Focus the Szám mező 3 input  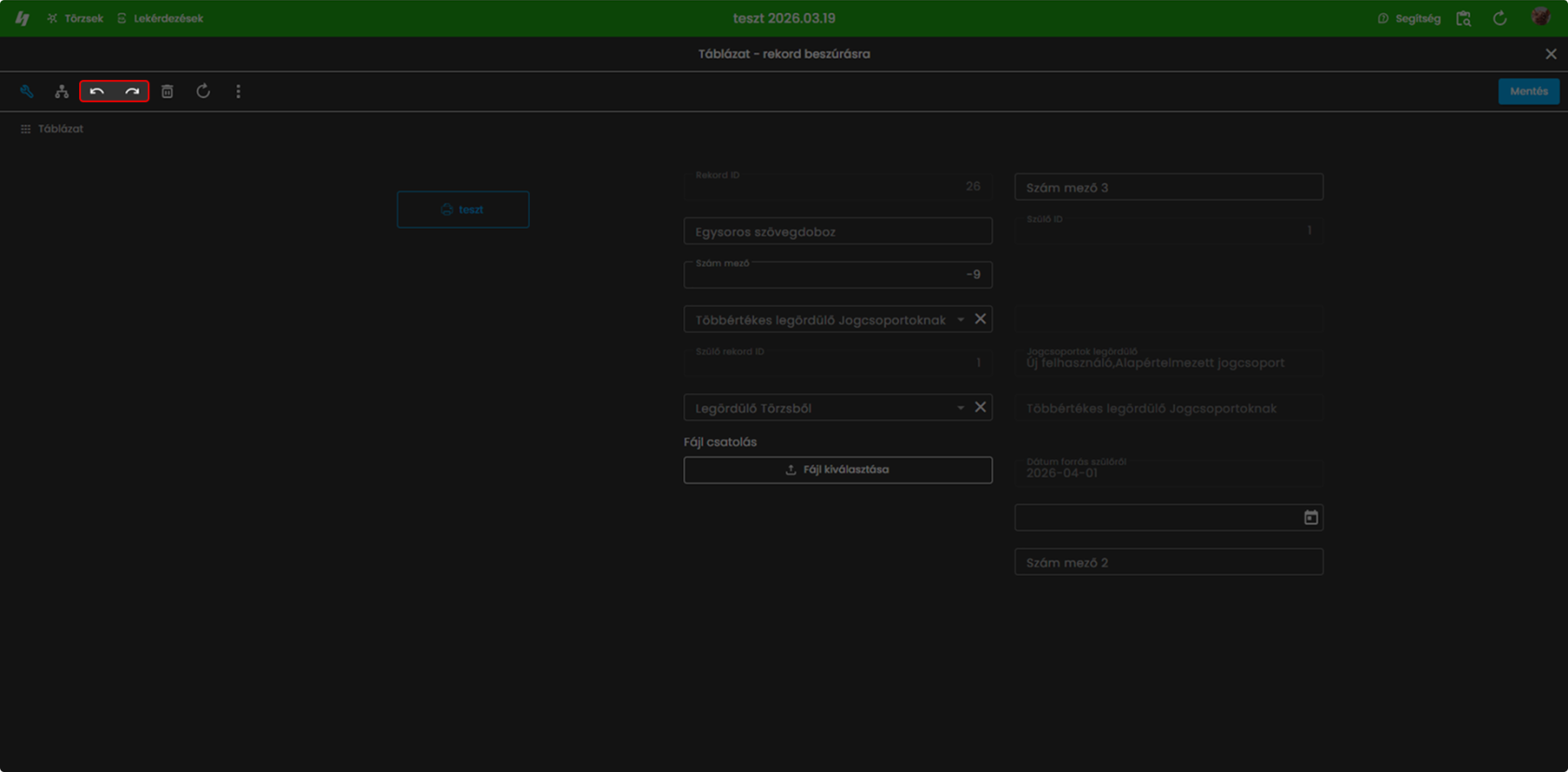coord(1169,187)
